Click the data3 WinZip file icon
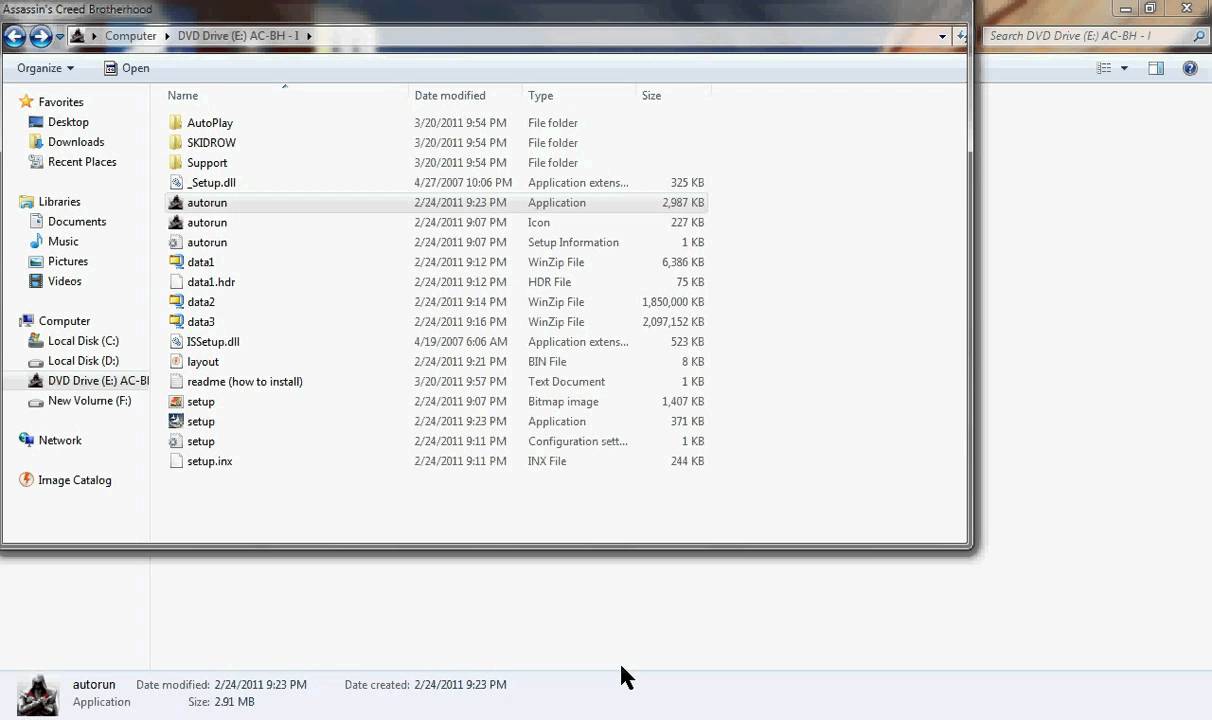The height and width of the screenshot is (720, 1212). click(x=176, y=322)
